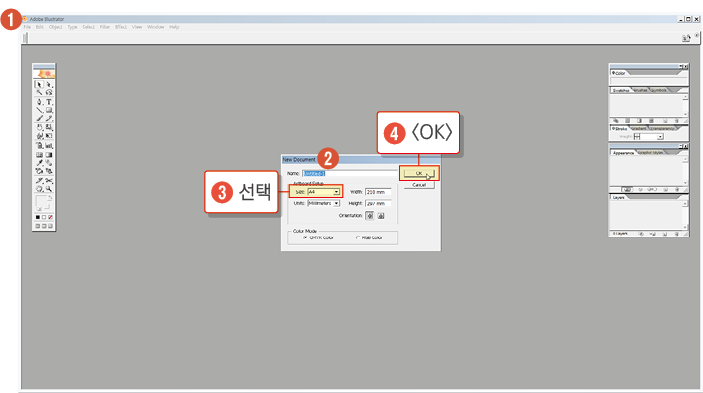Select the Lasso tool
The width and height of the screenshot is (703, 393).
pyautogui.click(x=49, y=92)
